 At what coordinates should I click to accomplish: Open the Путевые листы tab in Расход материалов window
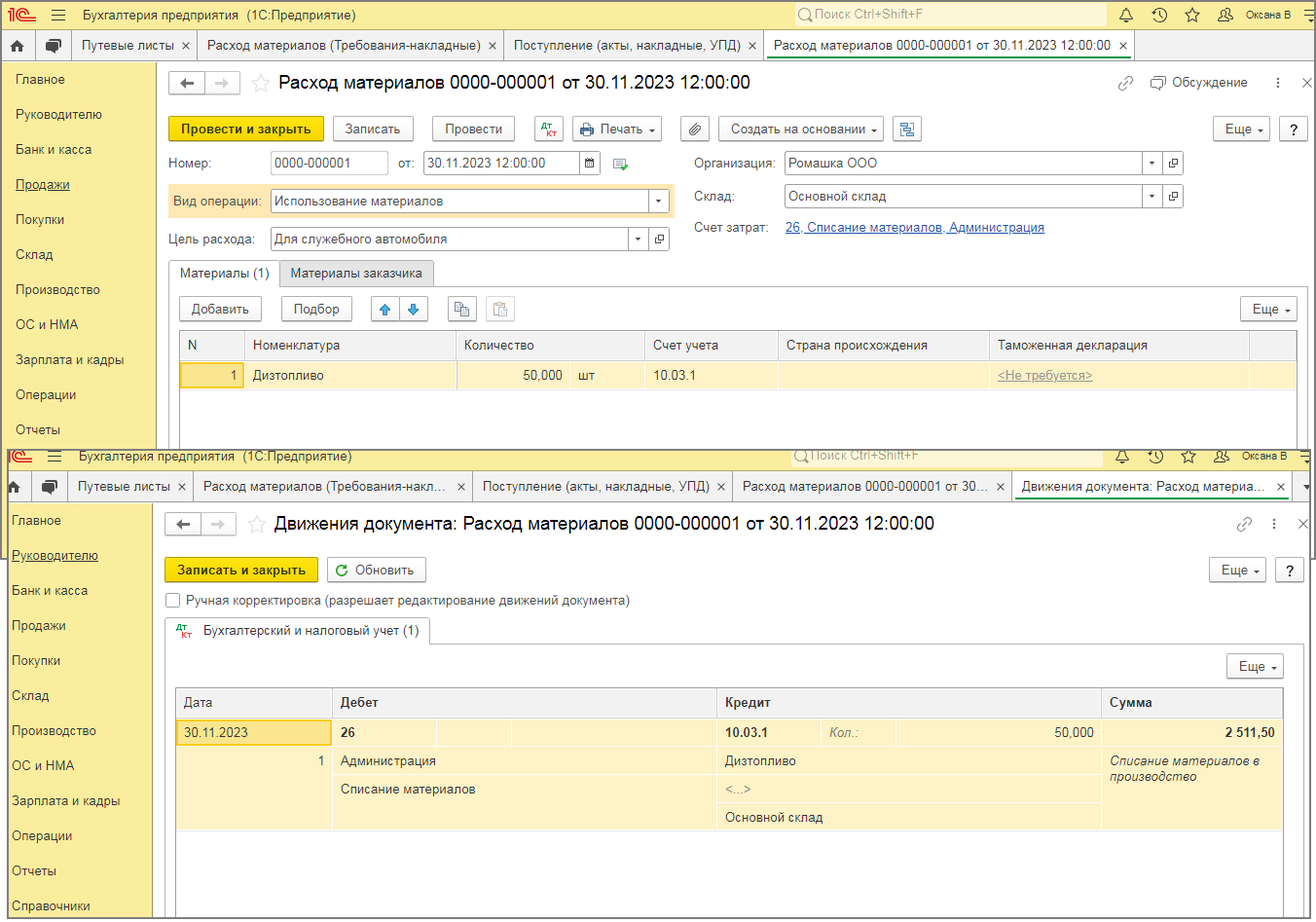[128, 46]
